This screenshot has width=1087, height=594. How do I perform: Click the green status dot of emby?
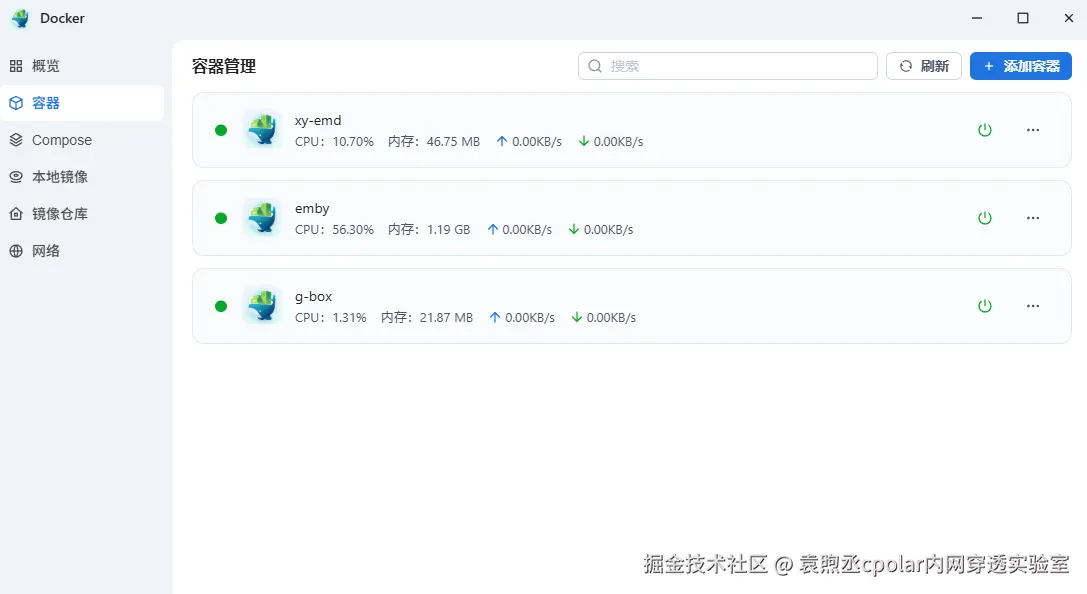(221, 218)
